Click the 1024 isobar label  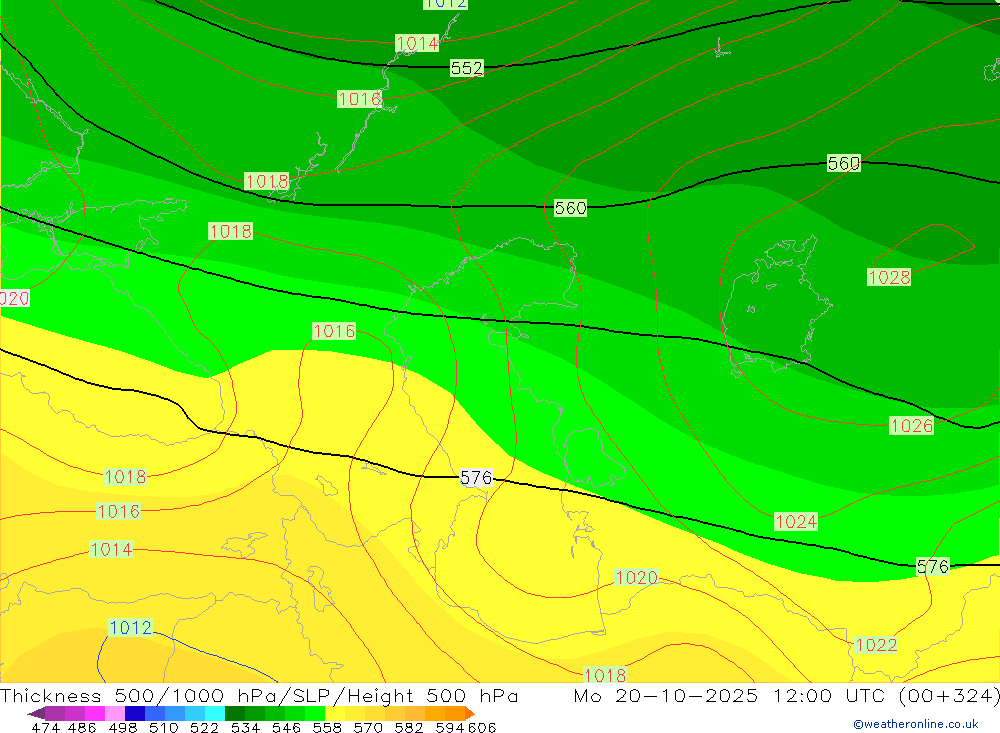pyautogui.click(x=796, y=522)
